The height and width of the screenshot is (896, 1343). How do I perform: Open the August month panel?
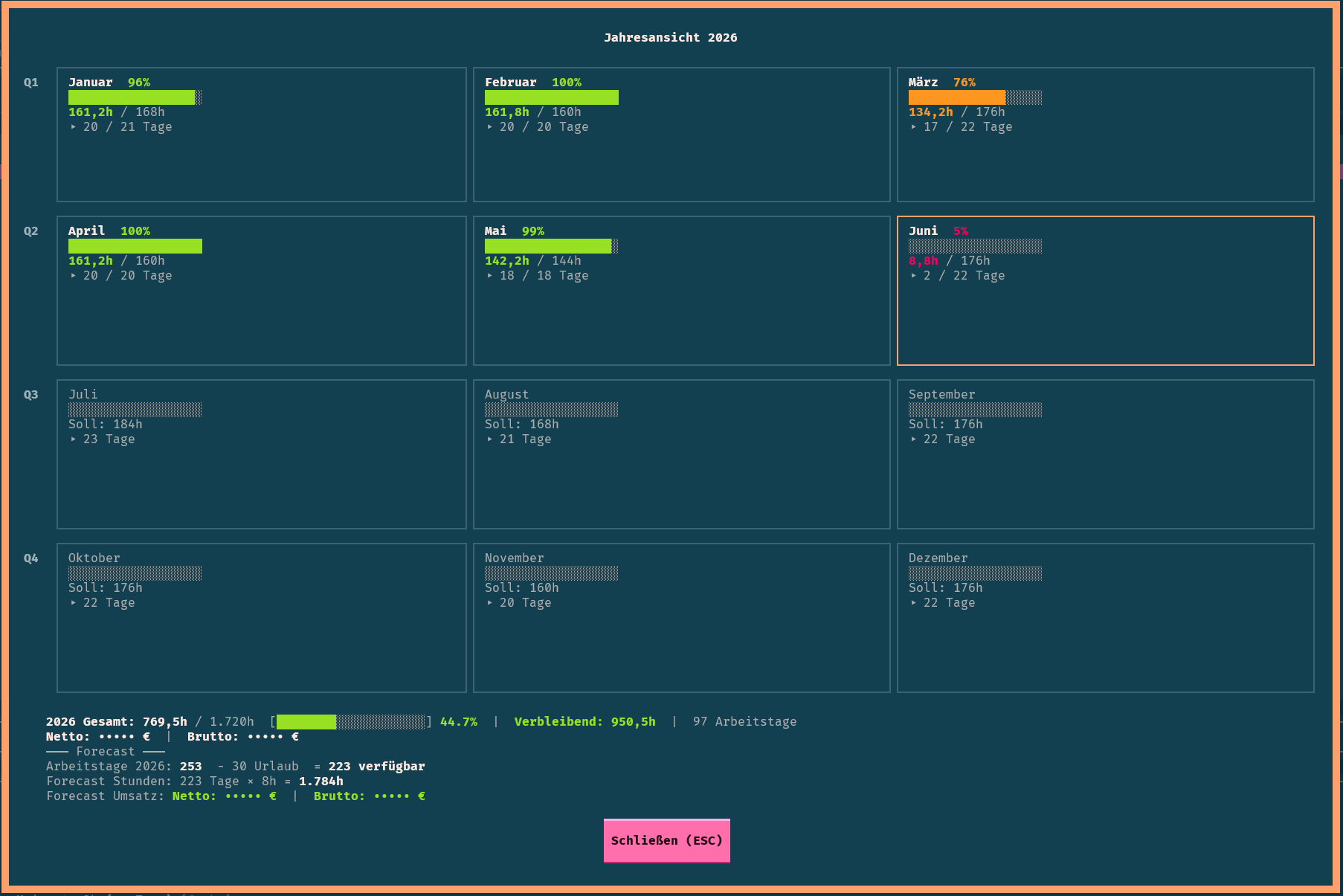[x=681, y=454]
